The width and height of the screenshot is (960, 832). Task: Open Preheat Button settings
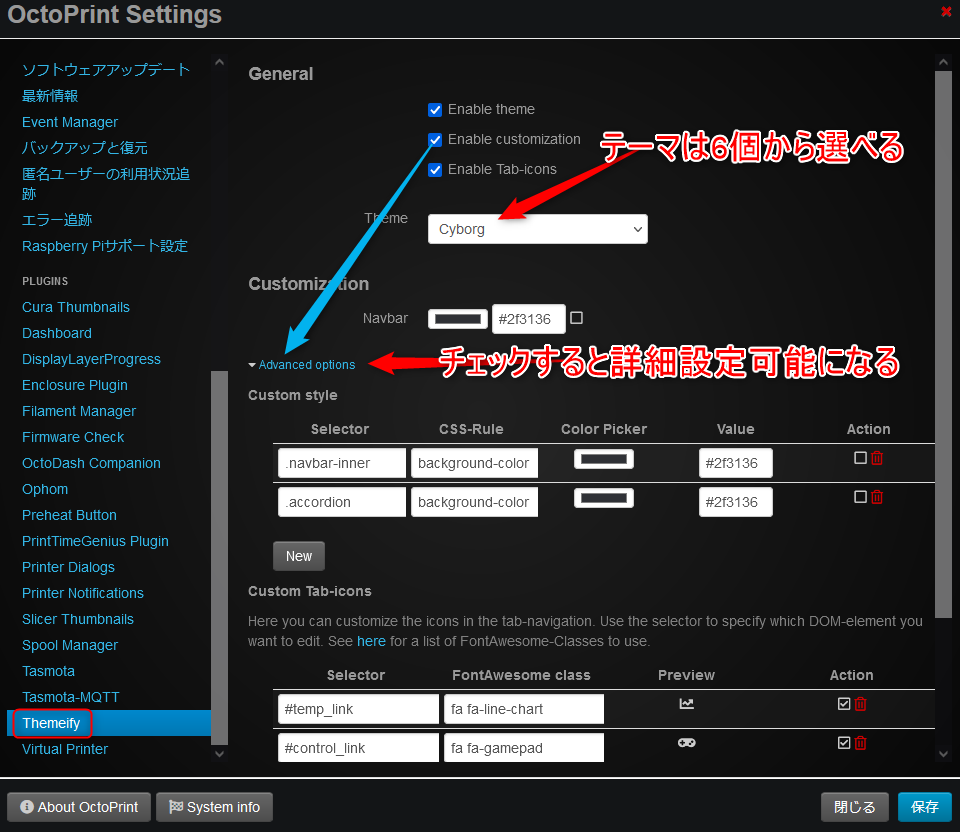coord(69,515)
